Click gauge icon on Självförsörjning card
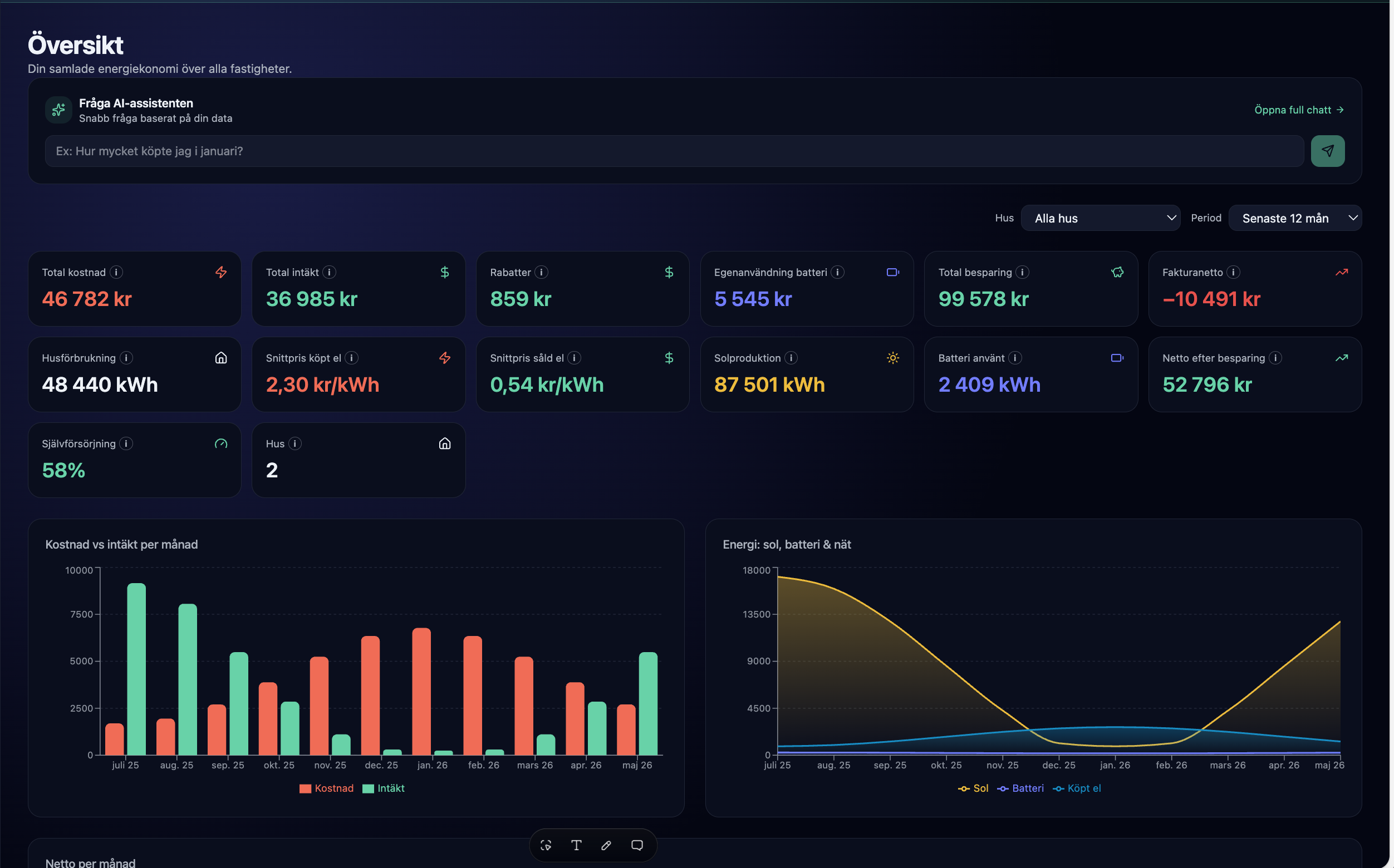Image resolution: width=1394 pixels, height=868 pixels. 221,444
